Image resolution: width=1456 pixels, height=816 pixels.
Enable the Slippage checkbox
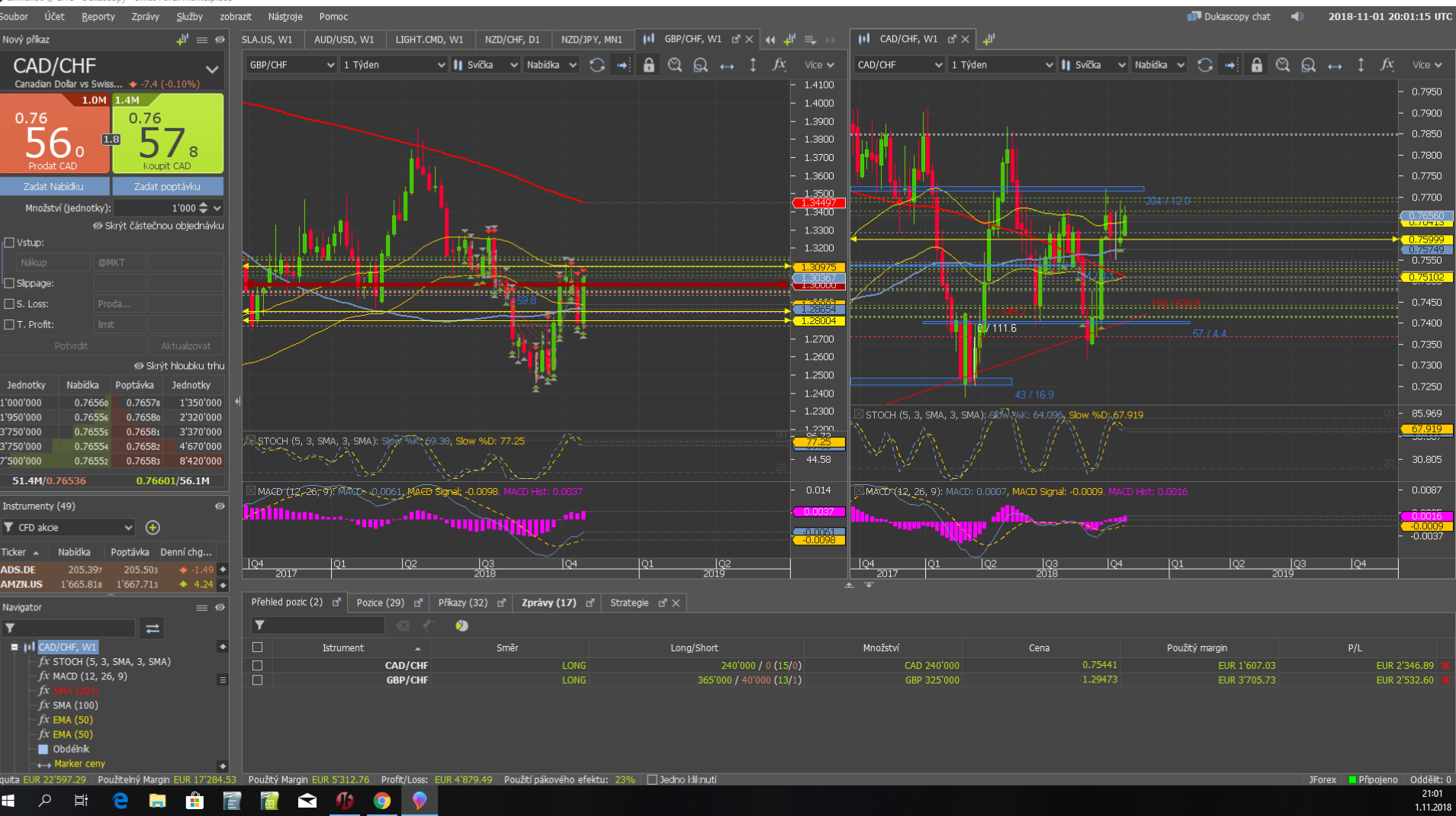click(x=9, y=283)
